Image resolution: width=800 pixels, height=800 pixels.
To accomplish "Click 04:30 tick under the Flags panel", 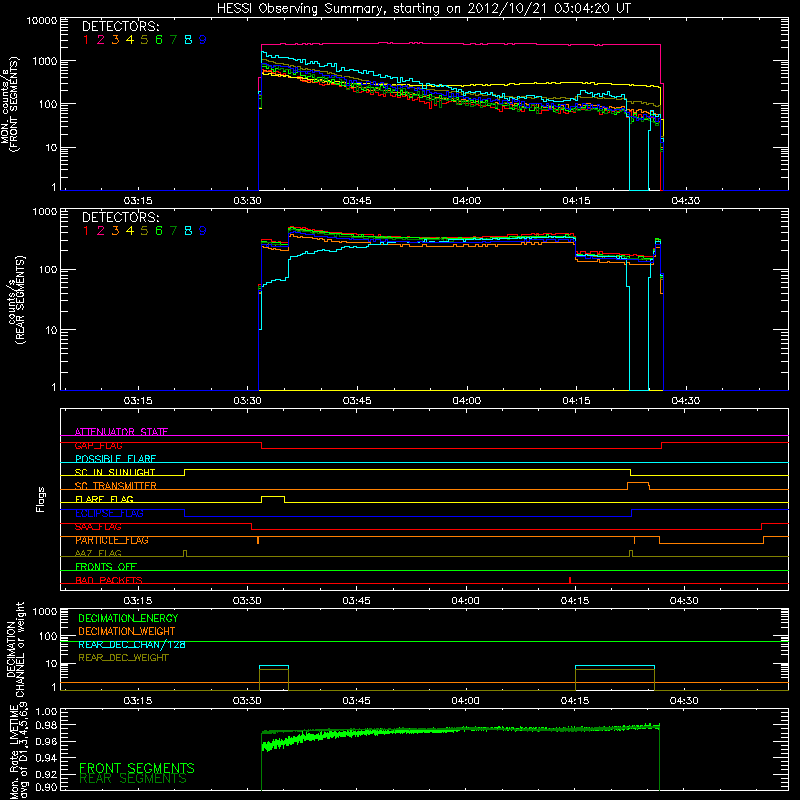I will [684, 601].
